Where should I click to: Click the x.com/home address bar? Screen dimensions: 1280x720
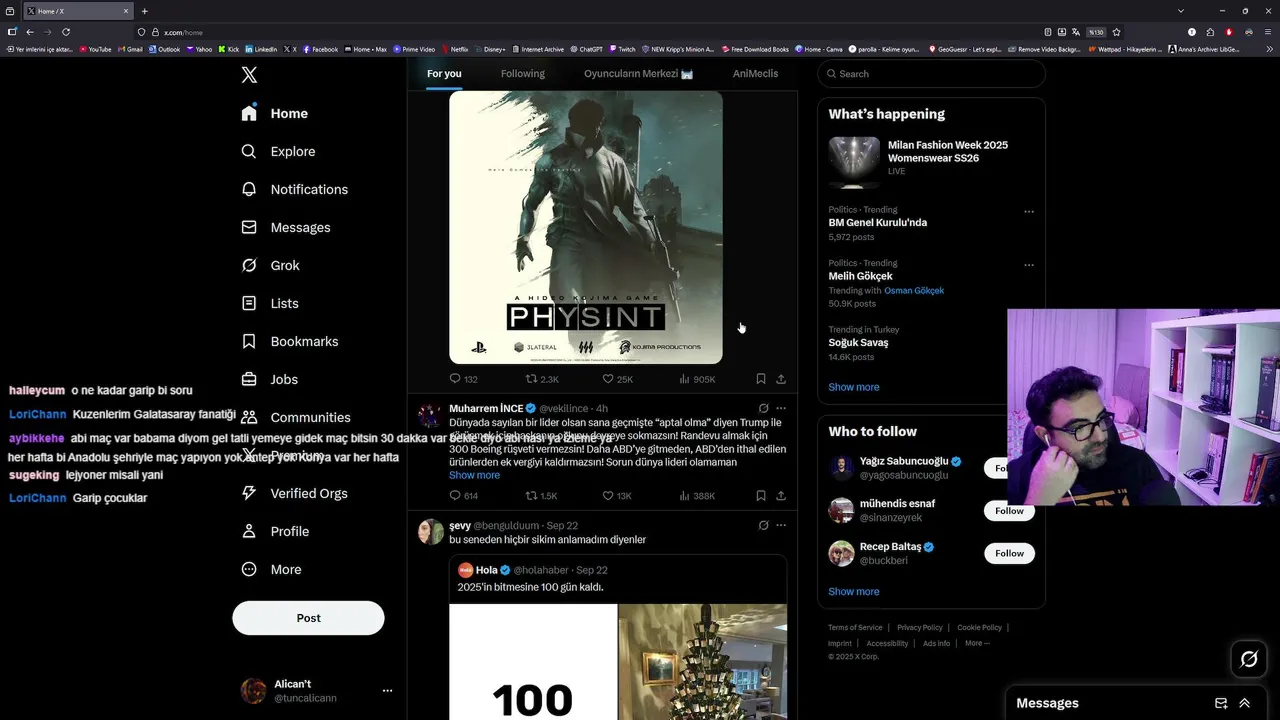(580, 32)
